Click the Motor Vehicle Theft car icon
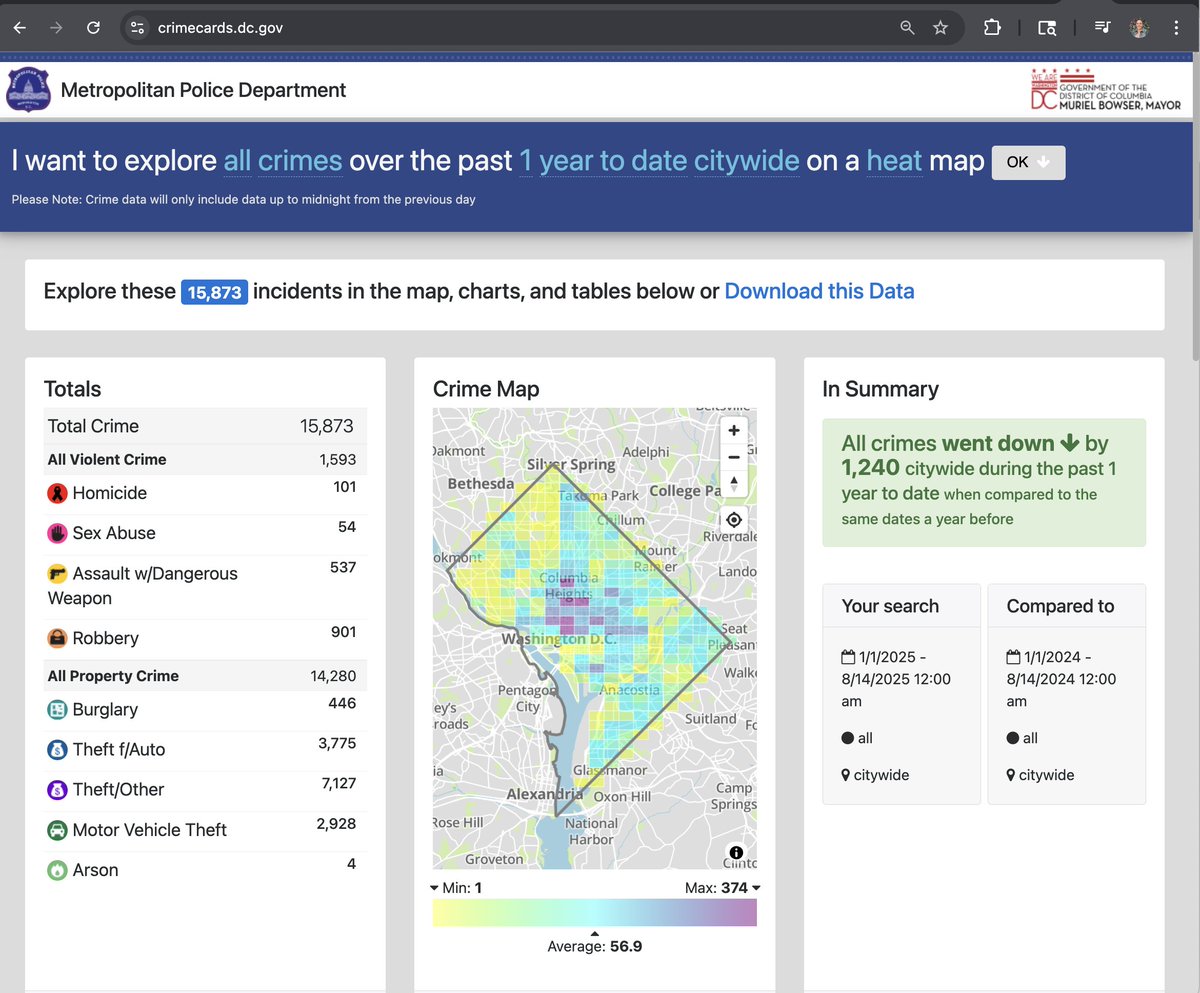 [x=58, y=830]
